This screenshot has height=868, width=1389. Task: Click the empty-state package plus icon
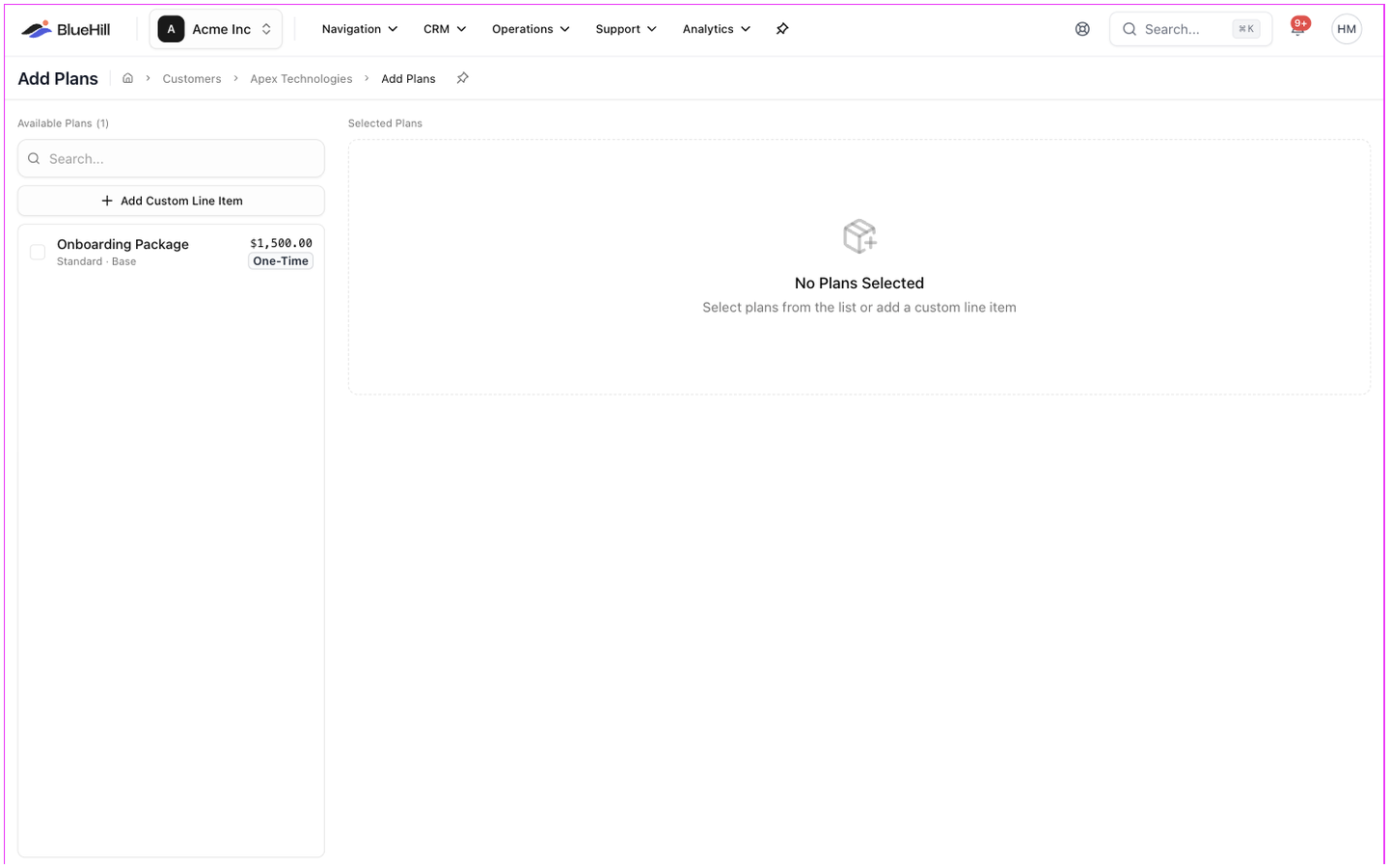859,236
